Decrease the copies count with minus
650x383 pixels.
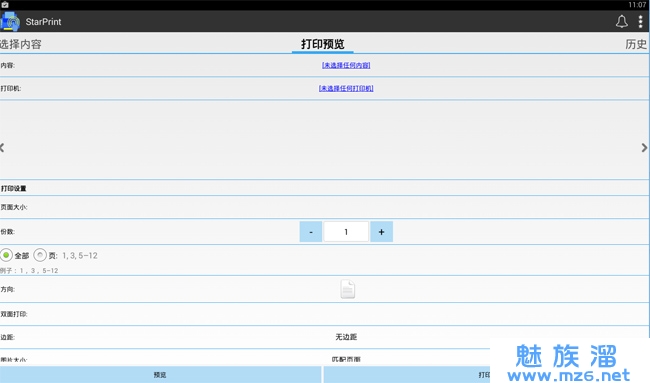click(311, 232)
